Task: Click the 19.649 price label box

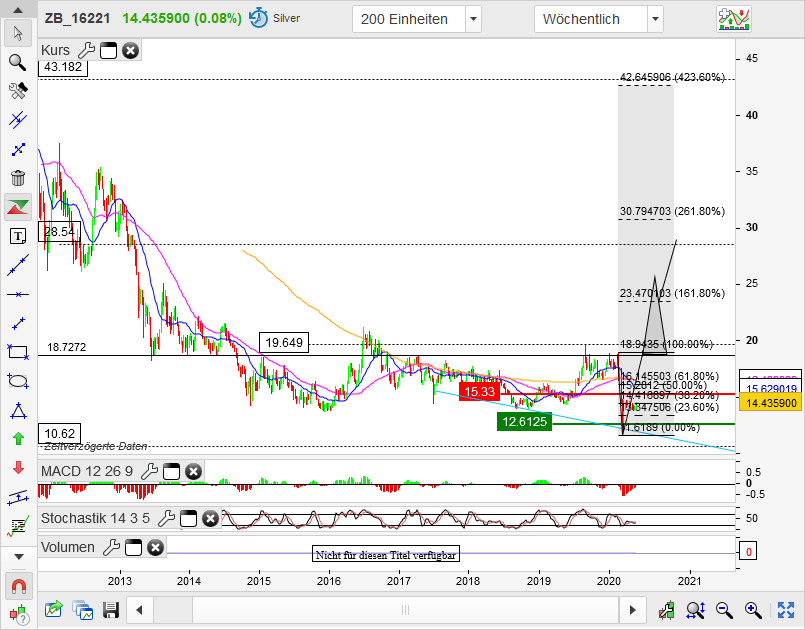Action: pos(284,342)
